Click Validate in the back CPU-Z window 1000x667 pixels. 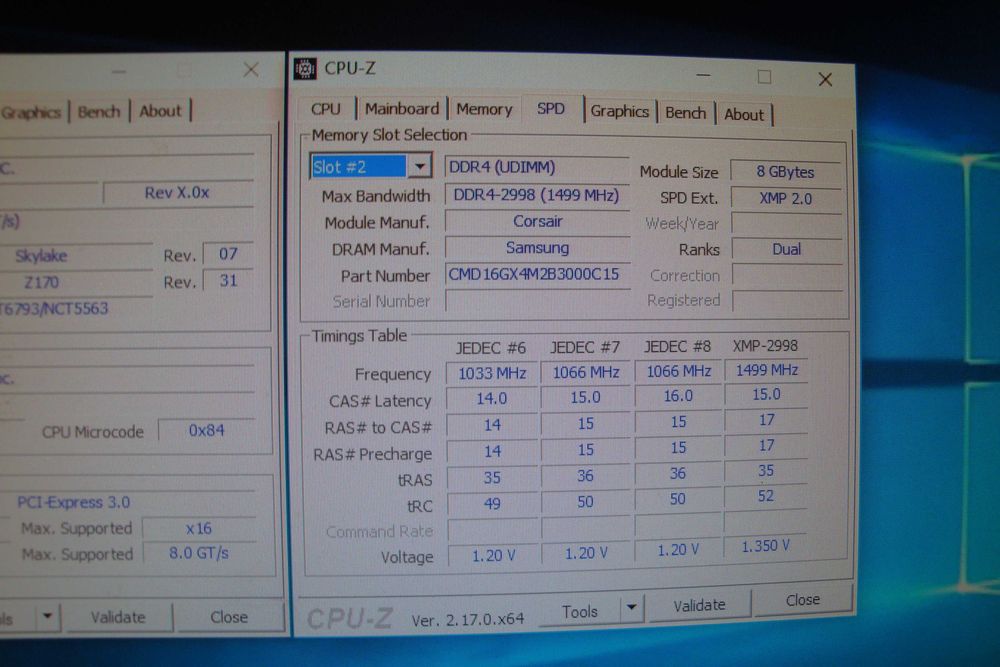pyautogui.click(x=118, y=617)
